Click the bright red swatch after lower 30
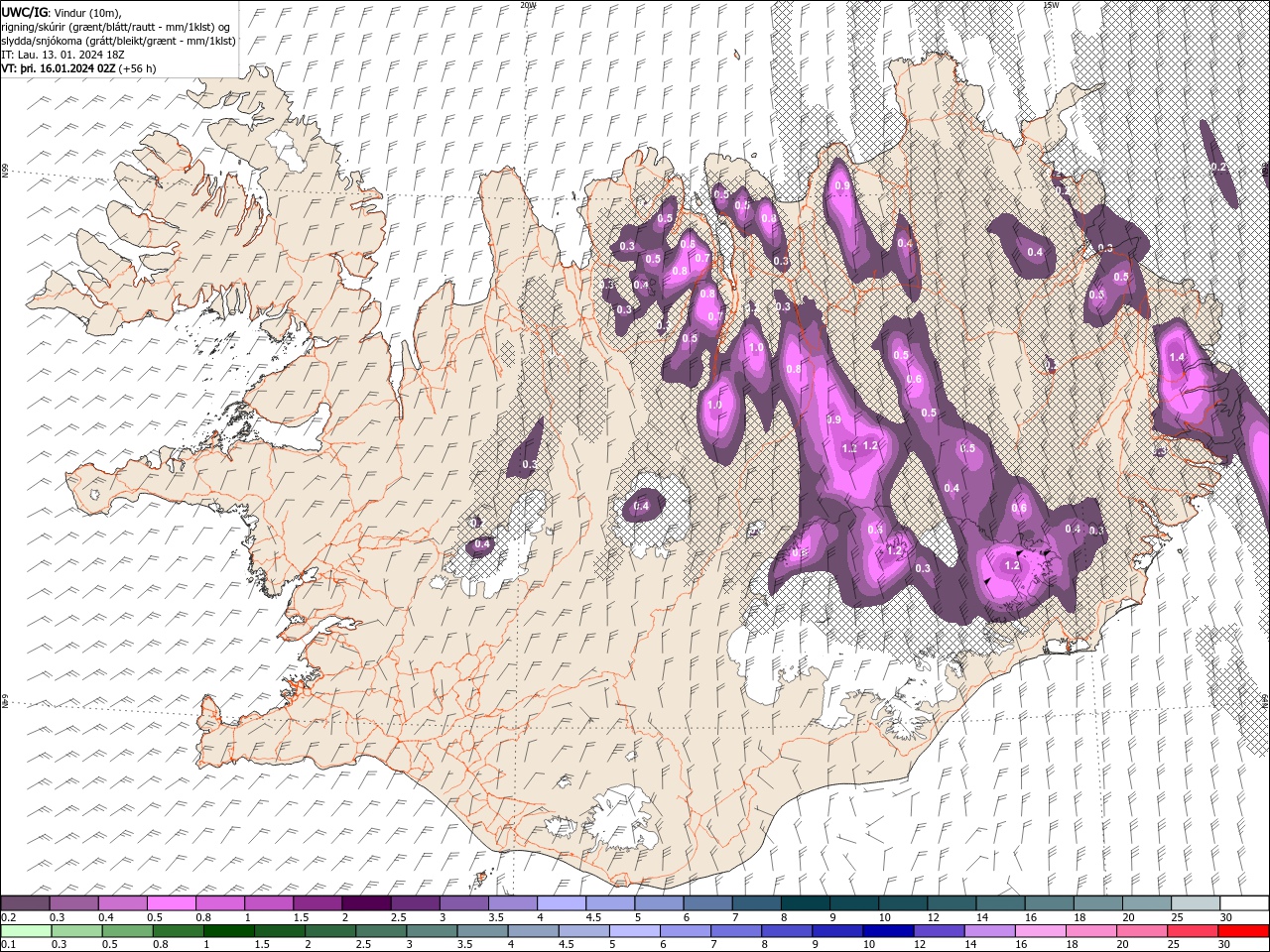This screenshot has height=952, width=1270. [x=1246, y=931]
